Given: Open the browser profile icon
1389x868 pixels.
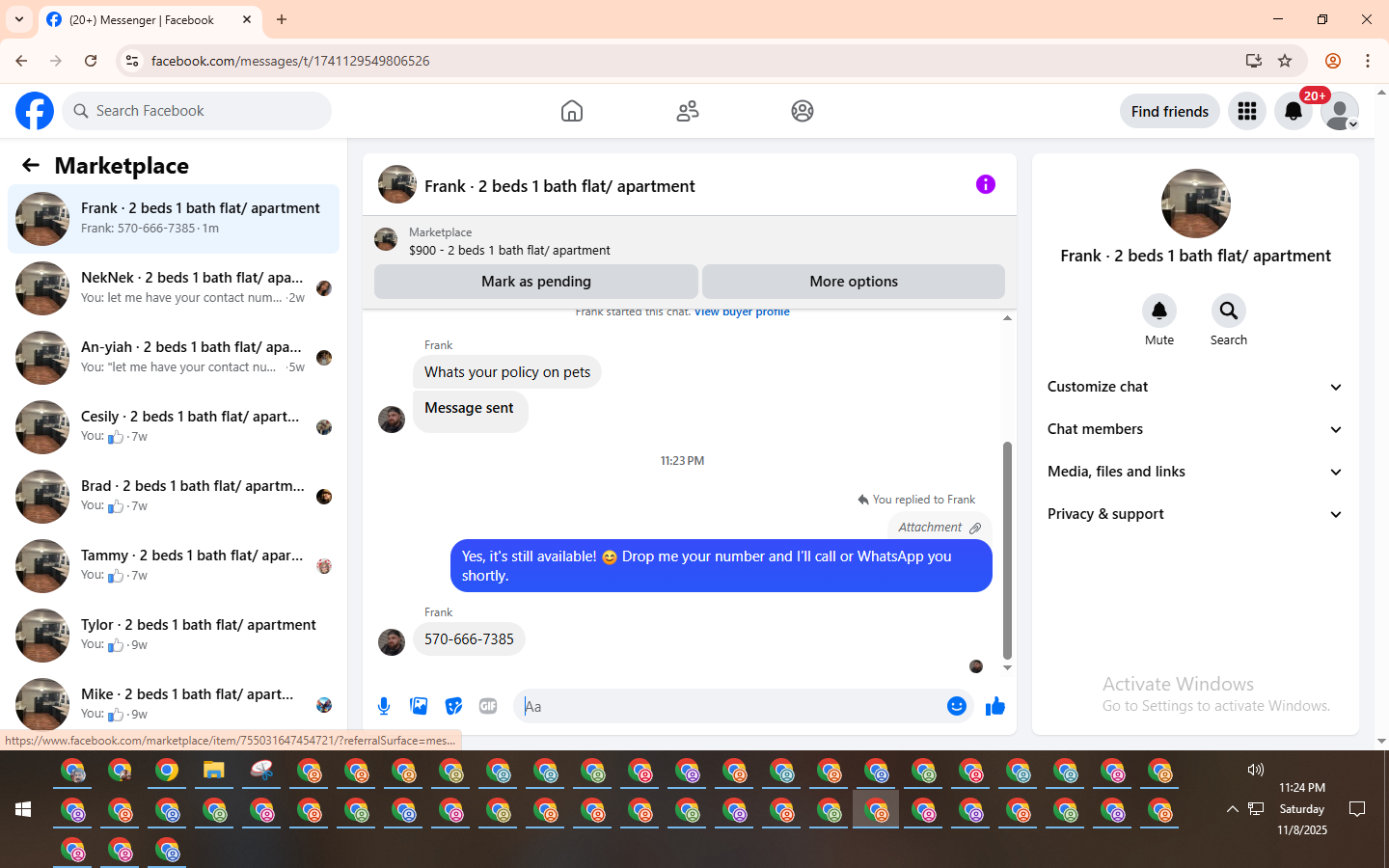Looking at the screenshot, I should tap(1333, 61).
